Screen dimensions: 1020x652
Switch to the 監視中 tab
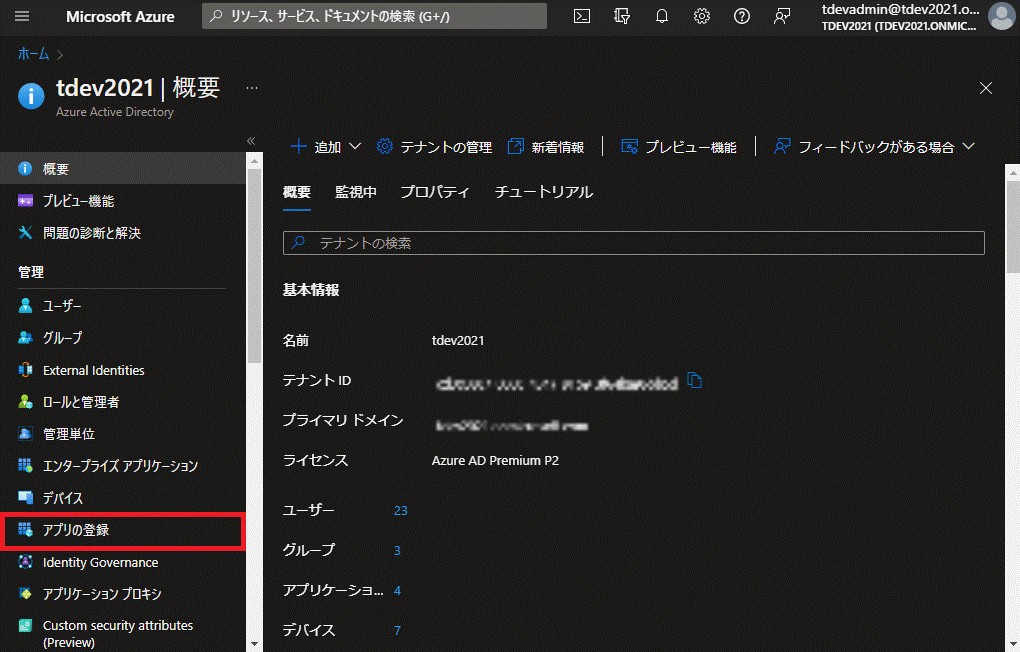click(356, 193)
